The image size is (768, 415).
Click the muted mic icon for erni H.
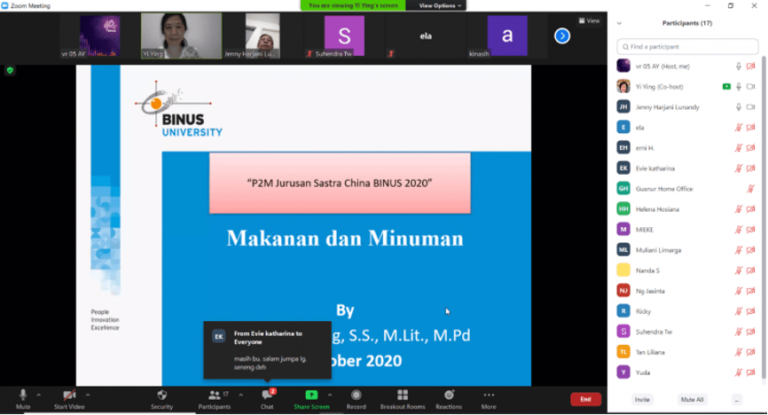tap(739, 148)
